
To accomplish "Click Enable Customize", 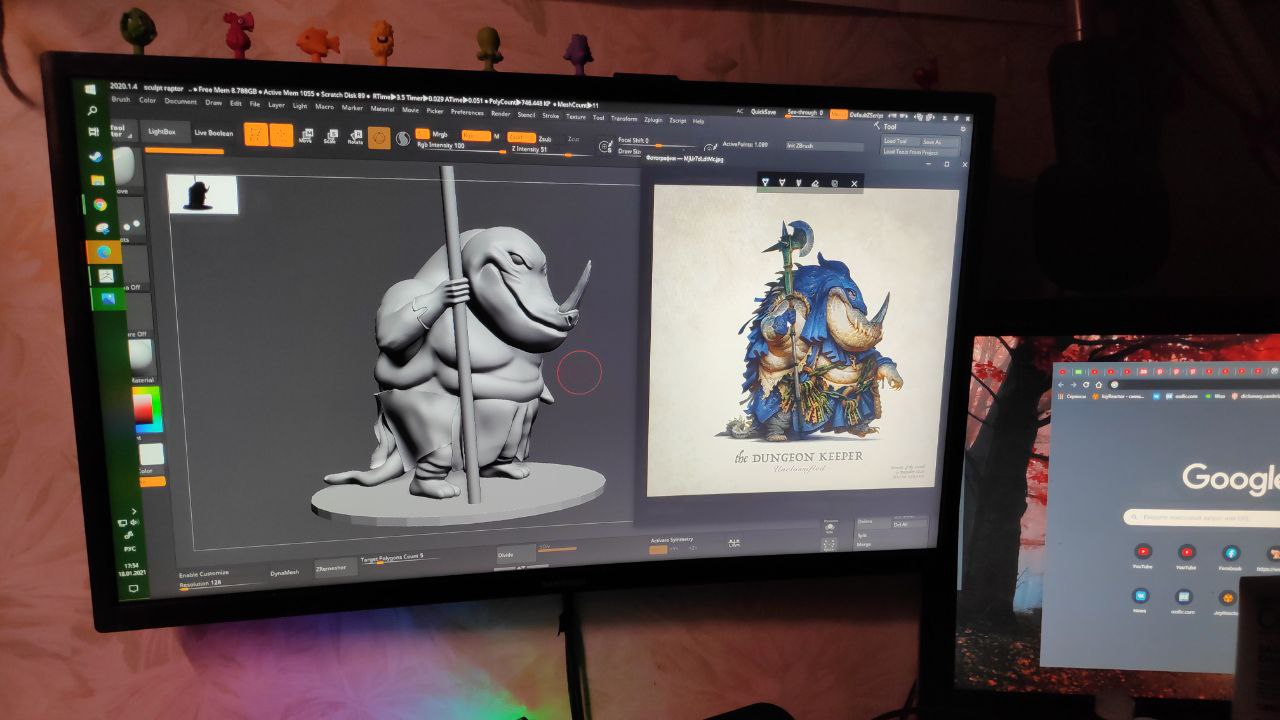I will [x=204, y=573].
